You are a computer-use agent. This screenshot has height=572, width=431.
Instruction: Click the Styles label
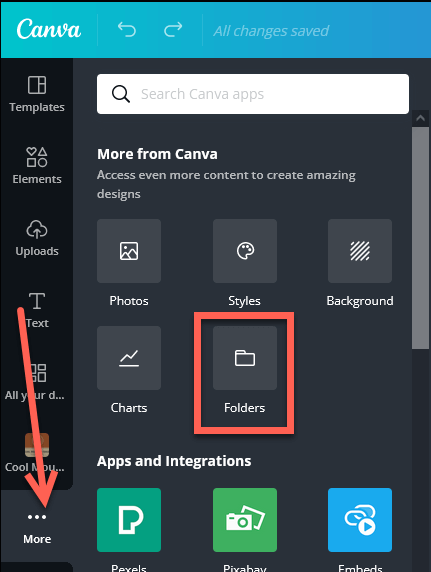click(x=245, y=301)
